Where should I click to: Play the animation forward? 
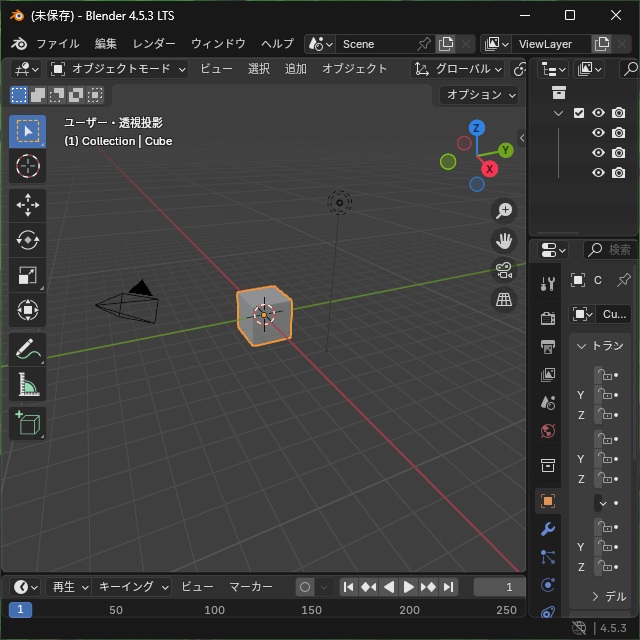[x=408, y=587]
